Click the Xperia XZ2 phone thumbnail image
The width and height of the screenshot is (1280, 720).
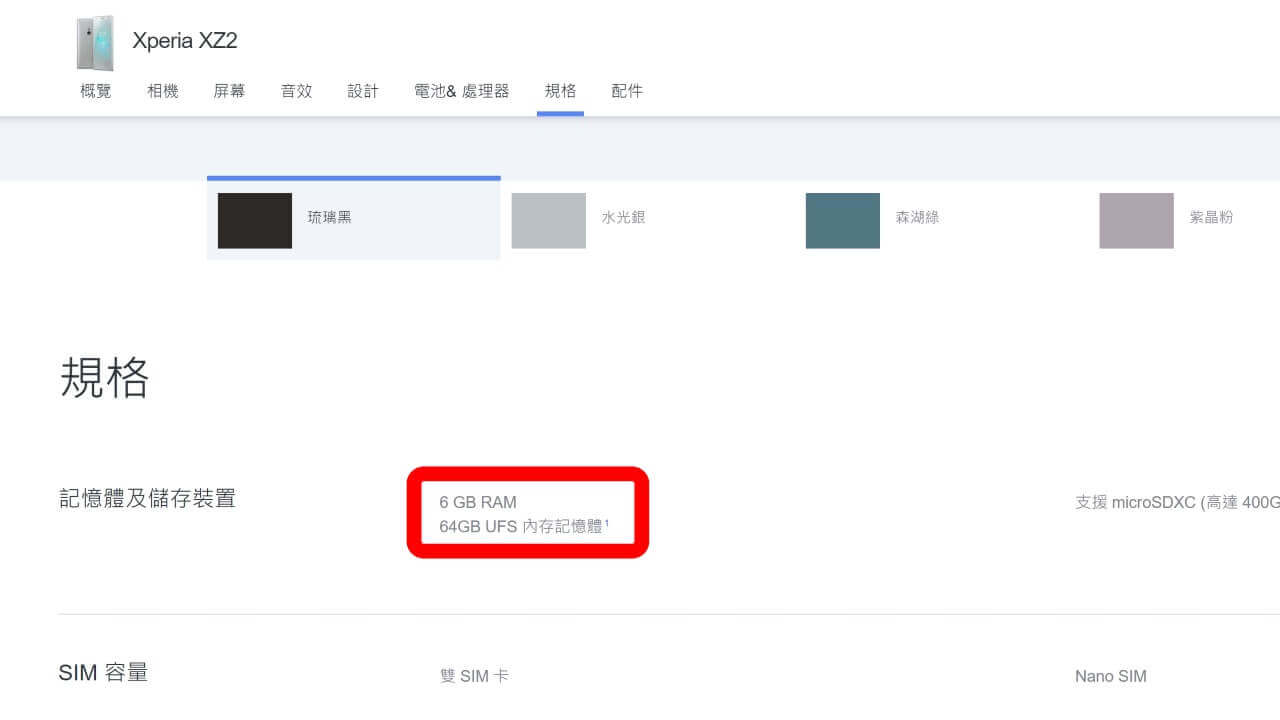[x=95, y=42]
